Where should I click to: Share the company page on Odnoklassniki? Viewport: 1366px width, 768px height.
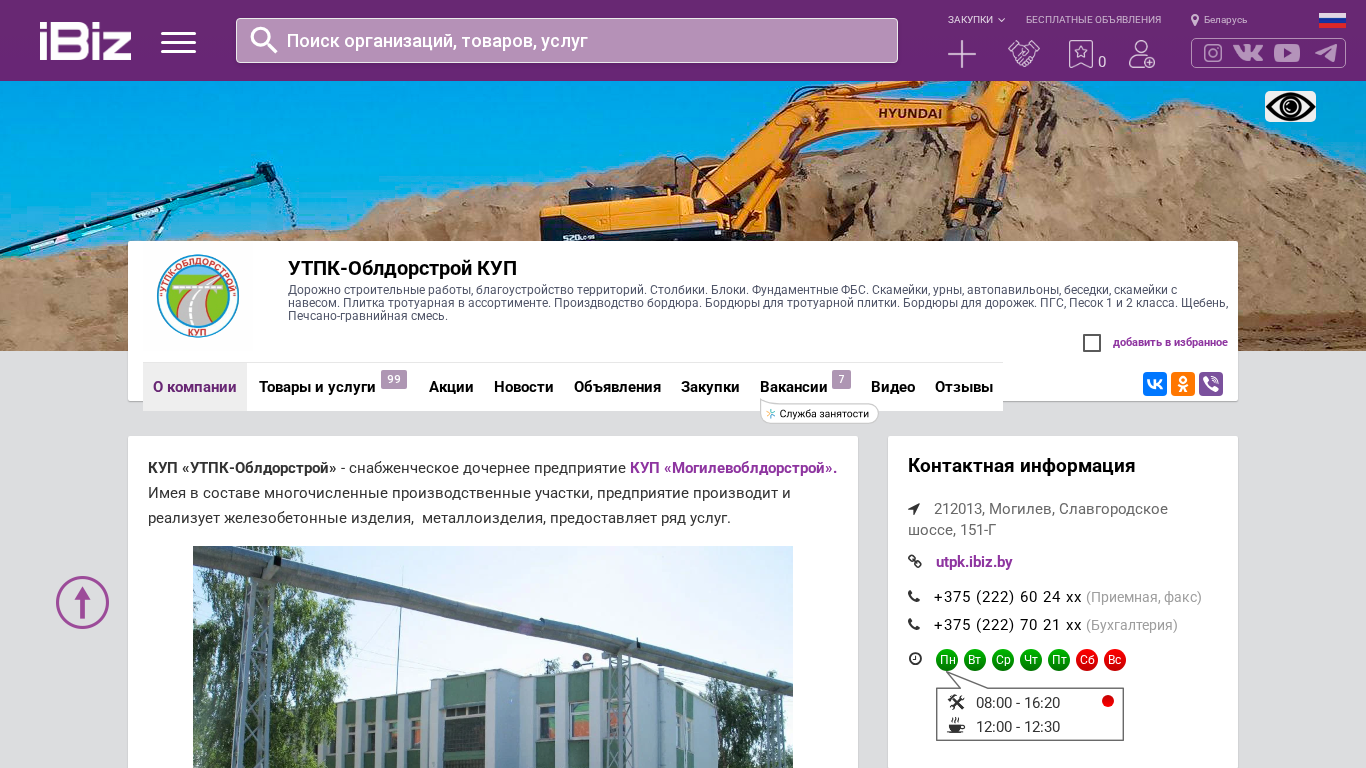pos(1183,384)
